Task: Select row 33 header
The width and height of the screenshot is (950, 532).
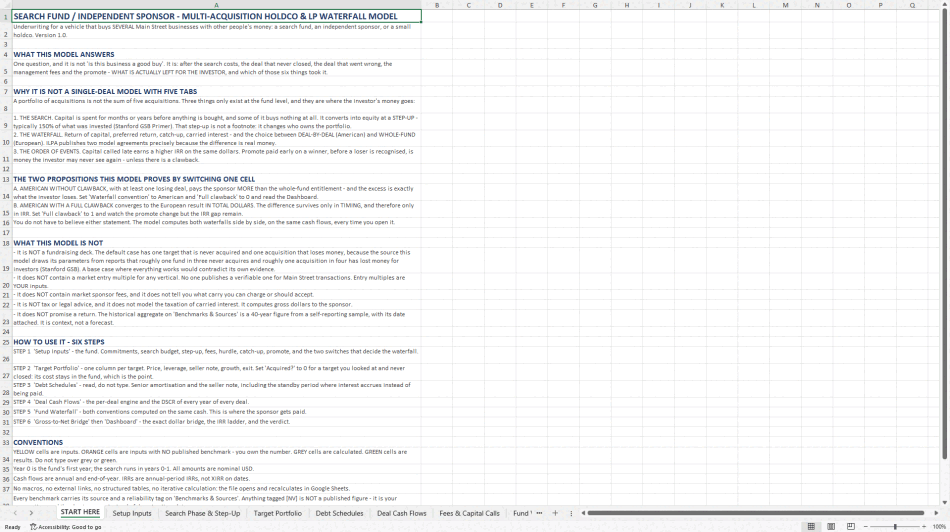Action: (5, 442)
